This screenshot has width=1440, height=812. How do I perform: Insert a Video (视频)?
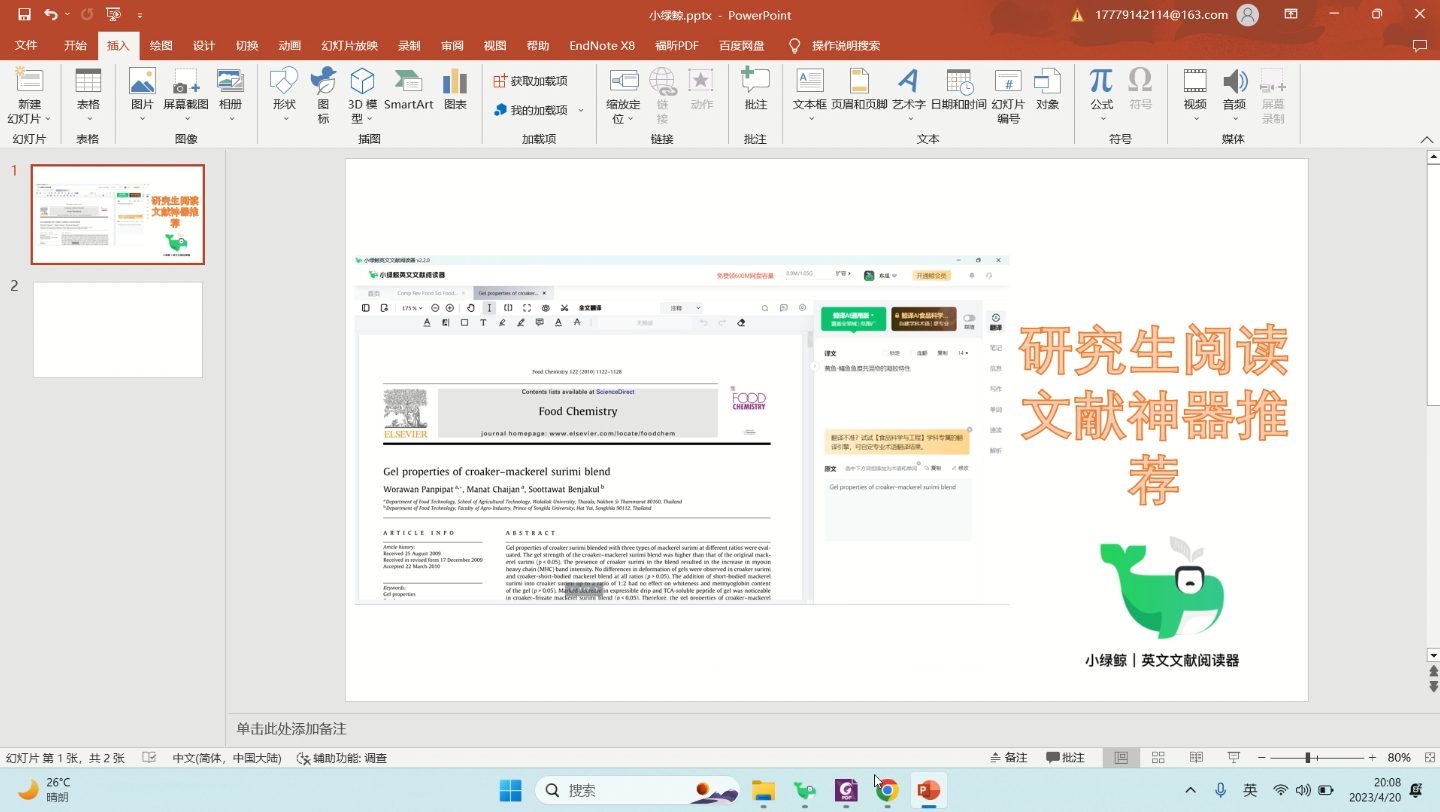click(1195, 96)
